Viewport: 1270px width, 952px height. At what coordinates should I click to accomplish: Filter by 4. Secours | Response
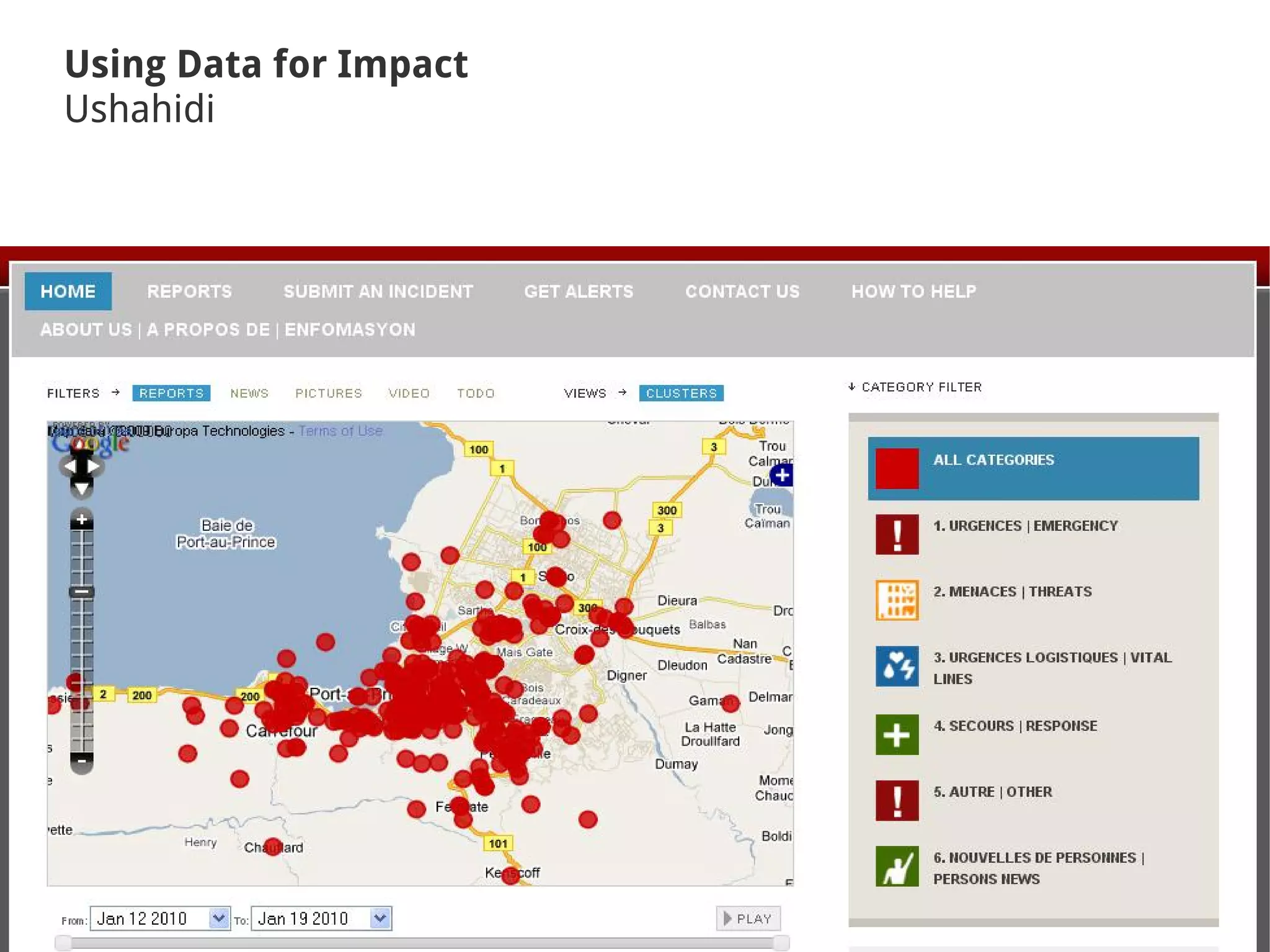(x=1015, y=726)
